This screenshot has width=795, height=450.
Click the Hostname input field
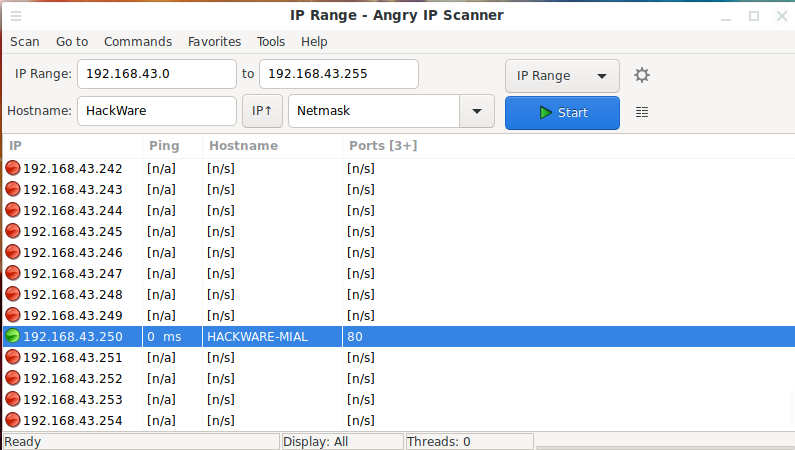pyautogui.click(x=156, y=112)
